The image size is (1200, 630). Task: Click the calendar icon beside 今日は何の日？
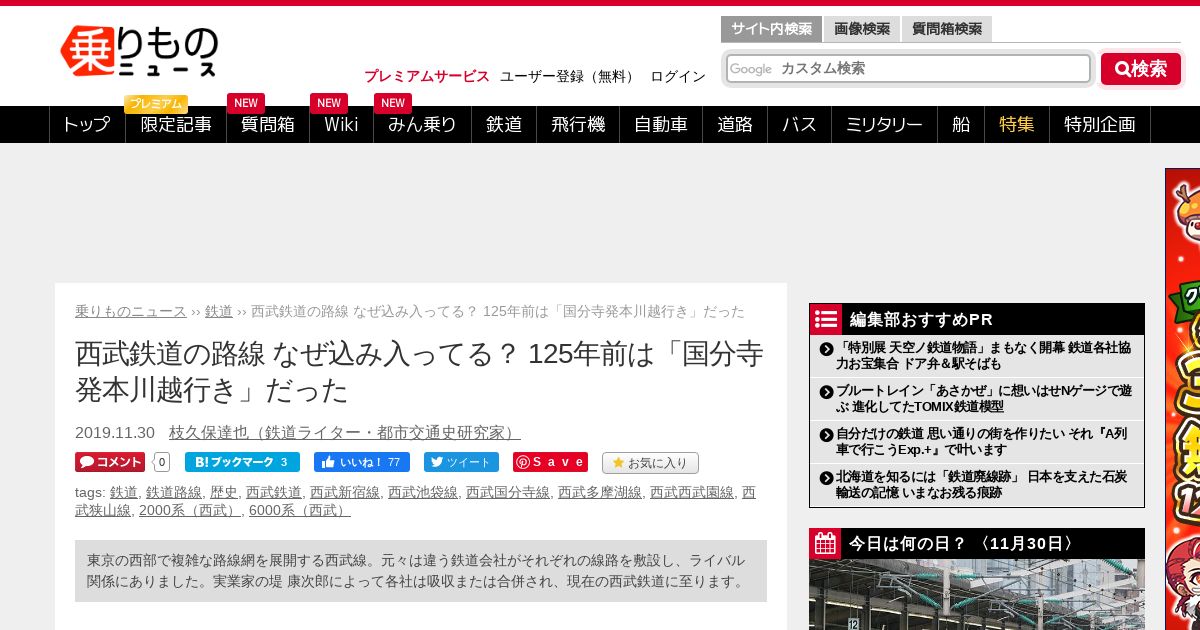826,543
